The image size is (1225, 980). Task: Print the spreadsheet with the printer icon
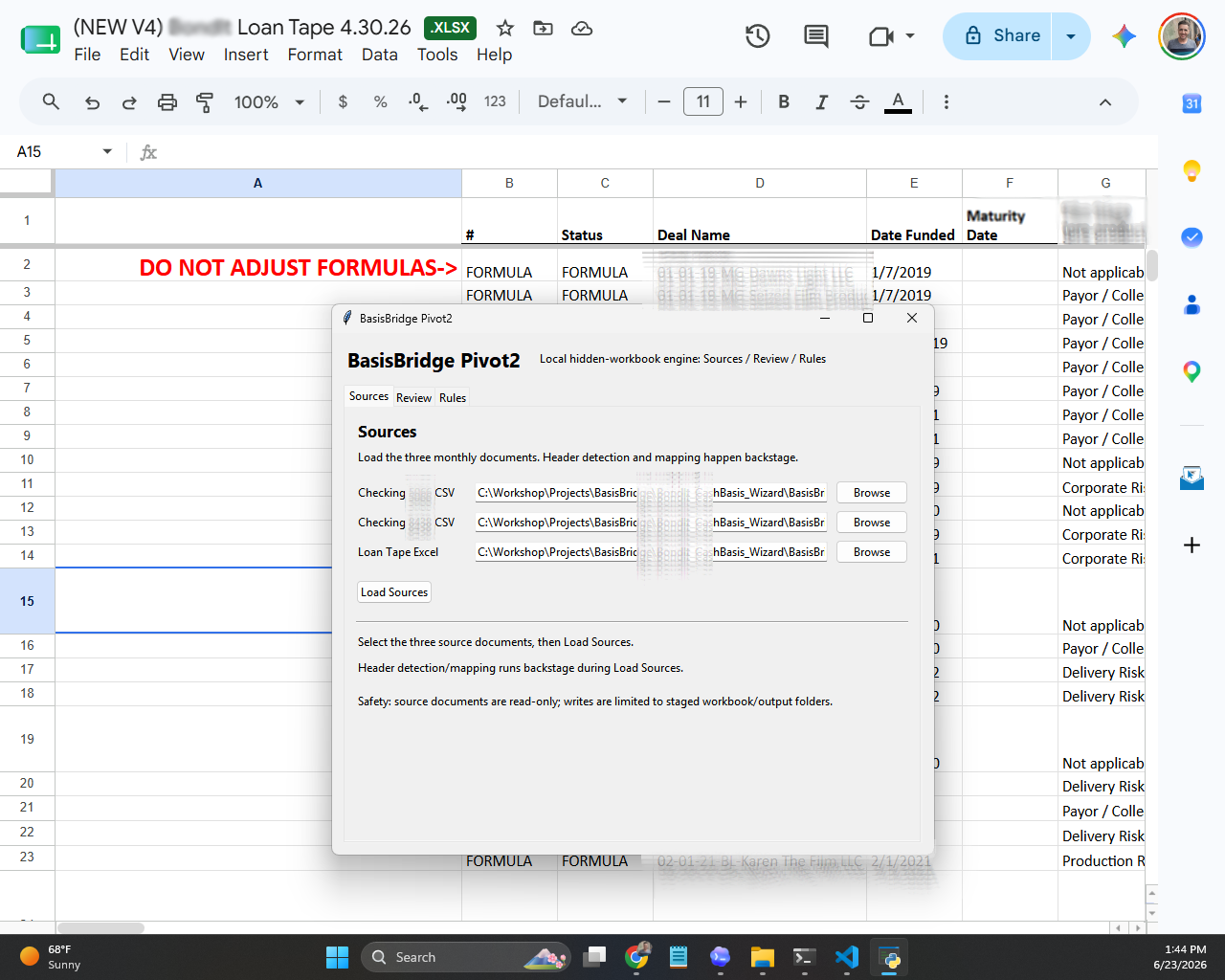tap(167, 102)
